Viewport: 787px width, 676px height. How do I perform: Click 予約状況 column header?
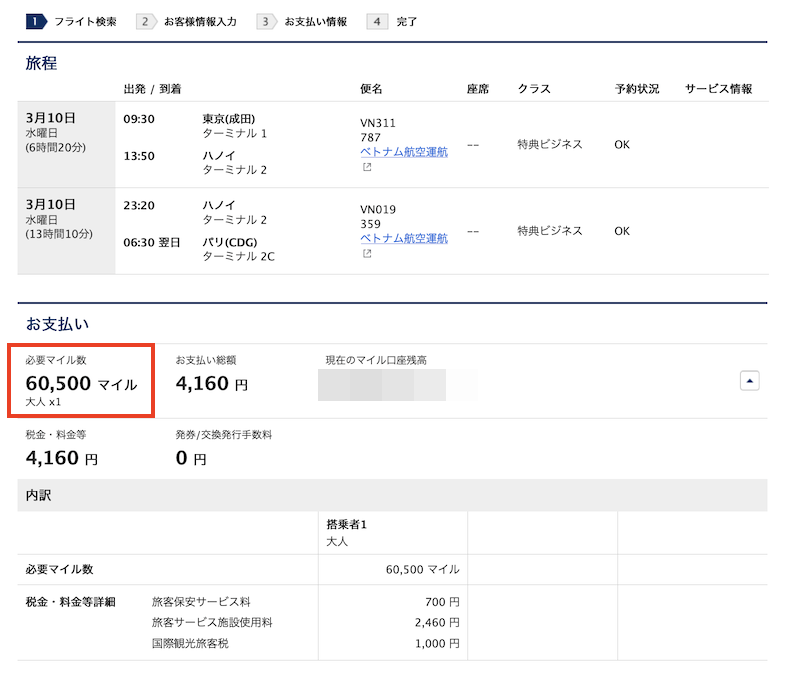click(x=637, y=89)
